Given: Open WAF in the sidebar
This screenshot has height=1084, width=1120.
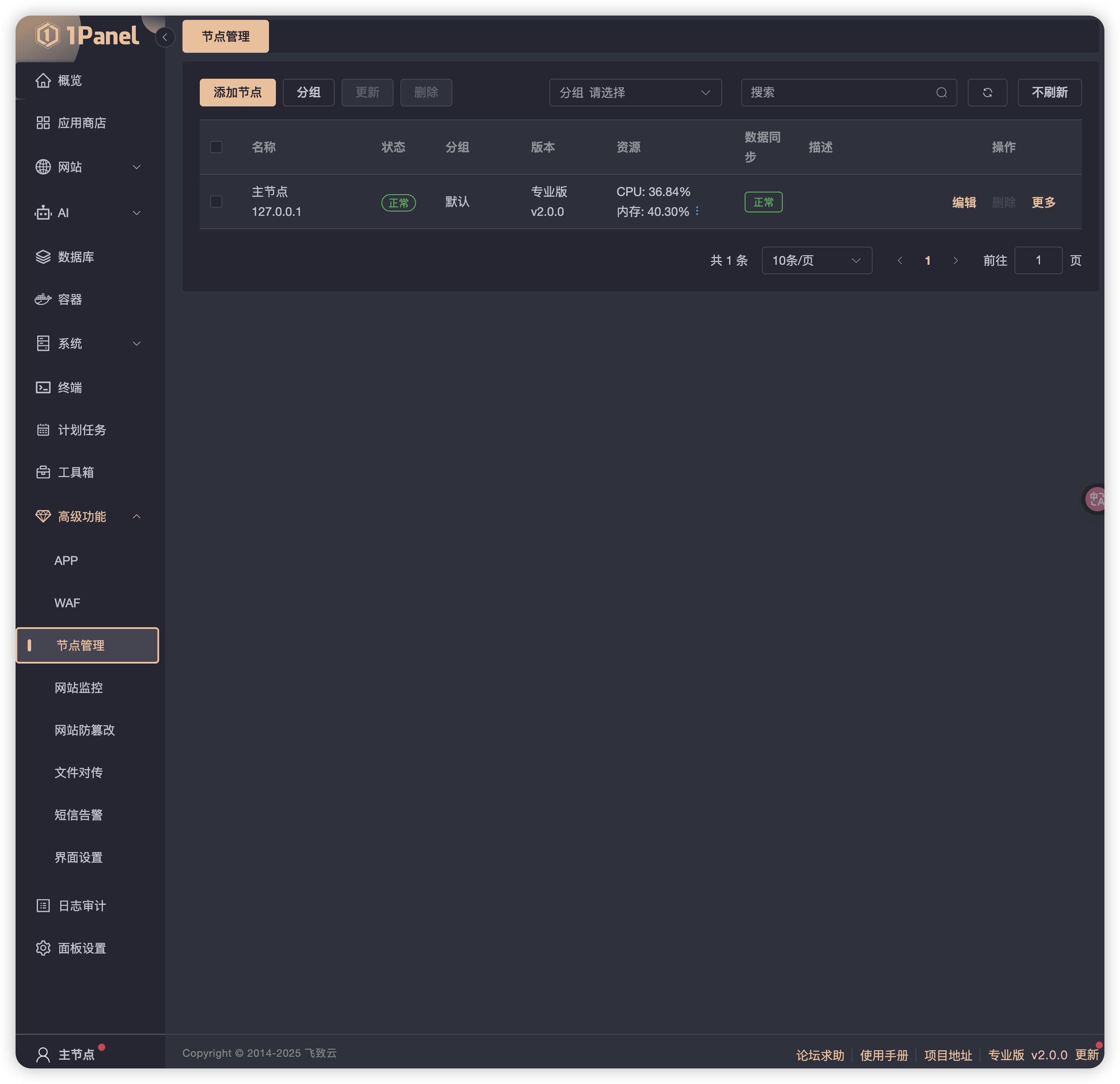Looking at the screenshot, I should click(x=67, y=603).
